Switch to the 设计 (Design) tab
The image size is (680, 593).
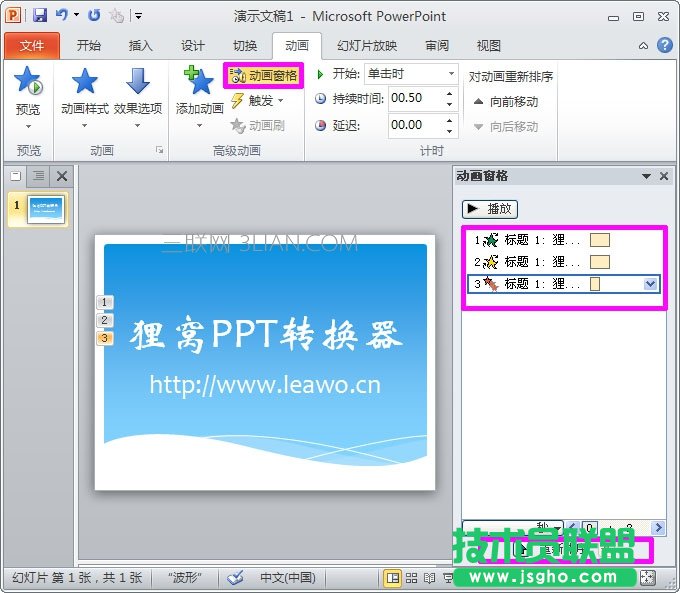pyautogui.click(x=193, y=46)
